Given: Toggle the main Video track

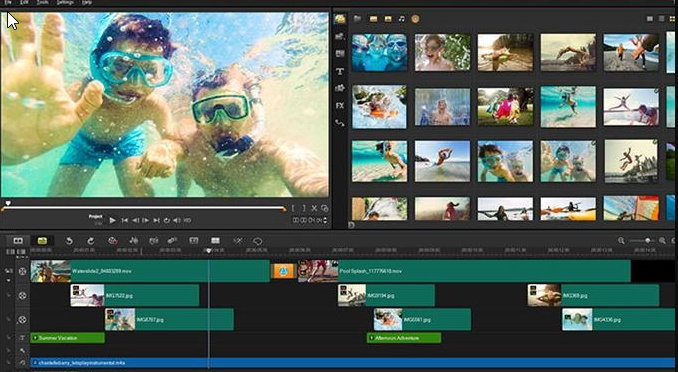Looking at the screenshot, I should pos(22,271).
